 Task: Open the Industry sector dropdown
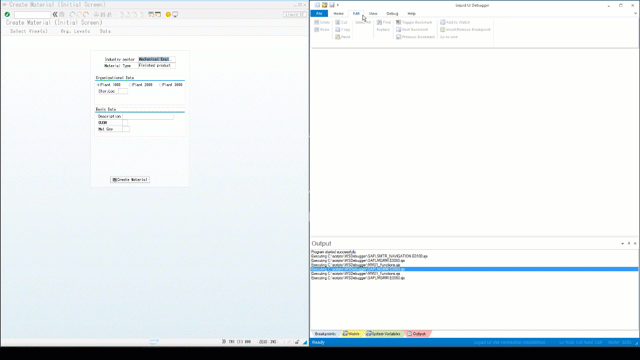[157, 59]
